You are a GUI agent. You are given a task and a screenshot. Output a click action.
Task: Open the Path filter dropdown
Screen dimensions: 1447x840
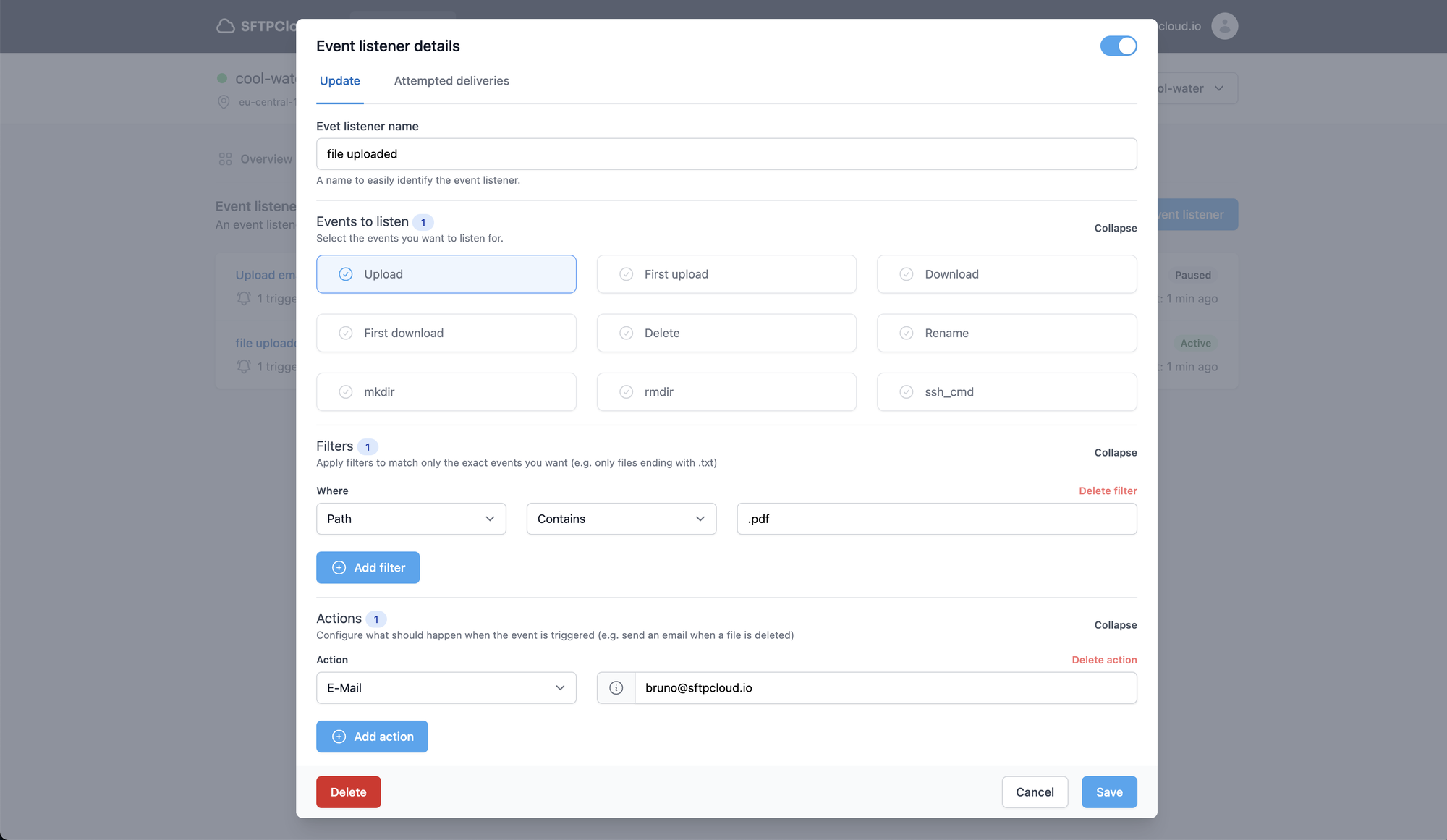[410, 518]
